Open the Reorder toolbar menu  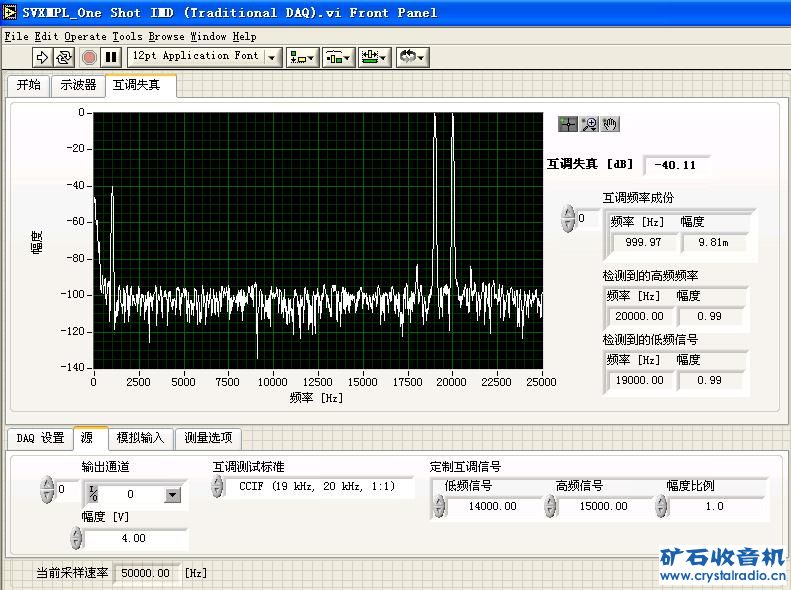(411, 57)
